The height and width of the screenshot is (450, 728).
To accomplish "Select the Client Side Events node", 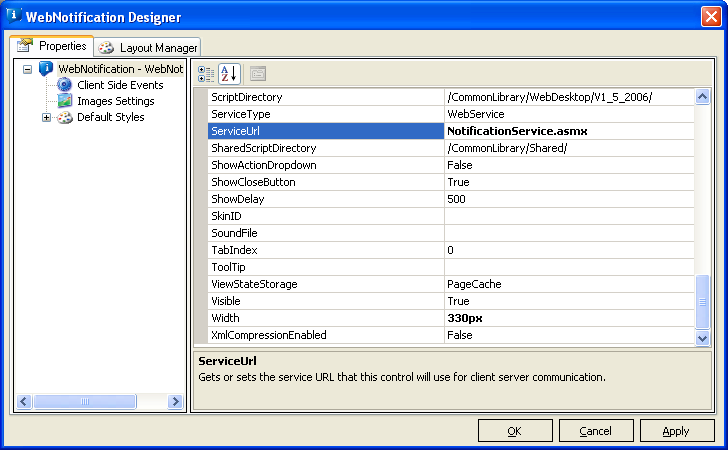I will pyautogui.click(x=119, y=85).
